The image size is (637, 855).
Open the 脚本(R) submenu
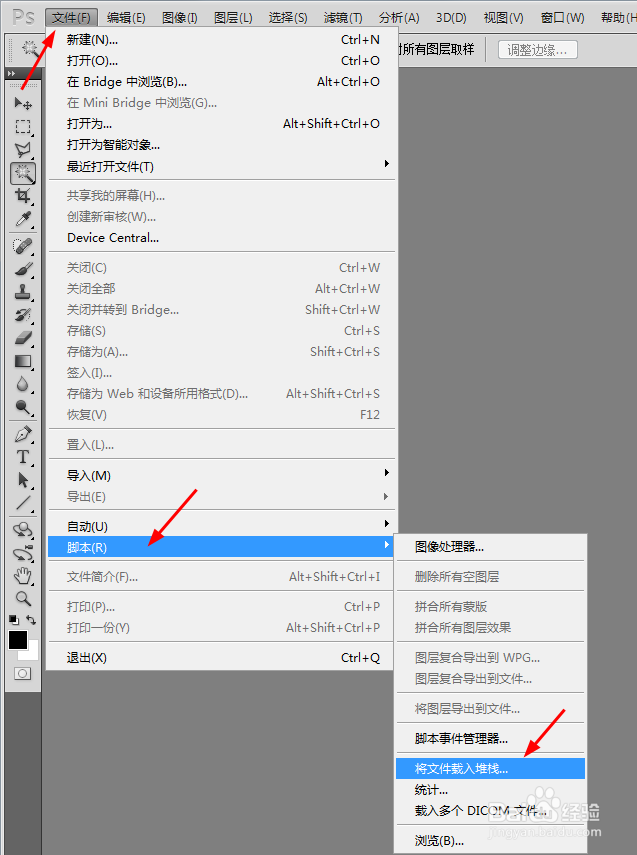point(221,547)
